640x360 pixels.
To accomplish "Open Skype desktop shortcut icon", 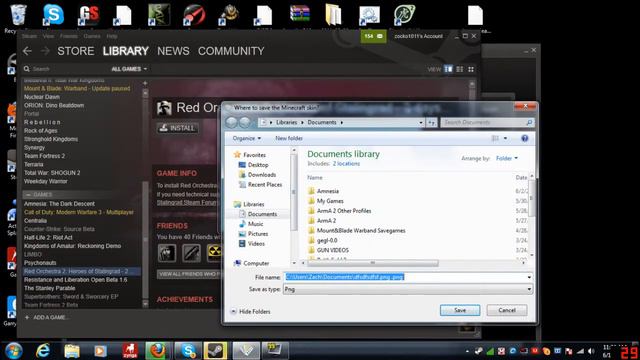I will (53, 15).
